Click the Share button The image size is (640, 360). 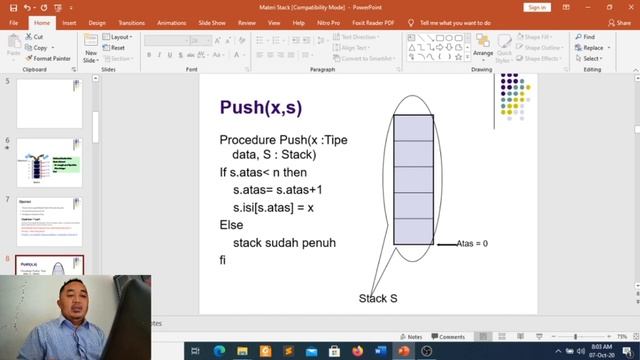tap(619, 23)
